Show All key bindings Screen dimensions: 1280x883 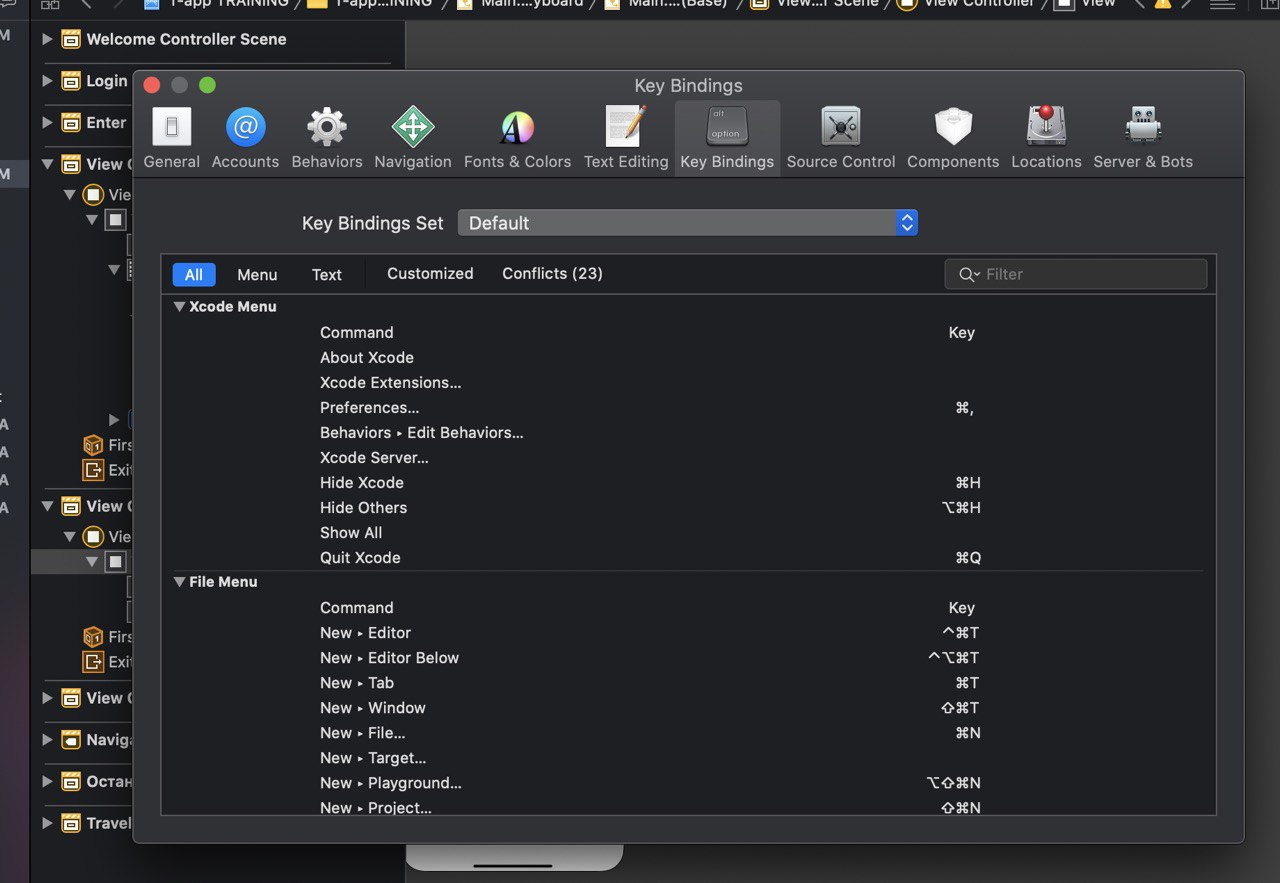coord(194,274)
